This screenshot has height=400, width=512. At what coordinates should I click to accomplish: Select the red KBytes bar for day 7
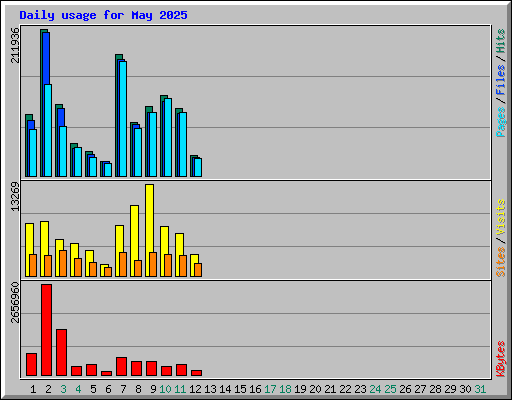121,366
